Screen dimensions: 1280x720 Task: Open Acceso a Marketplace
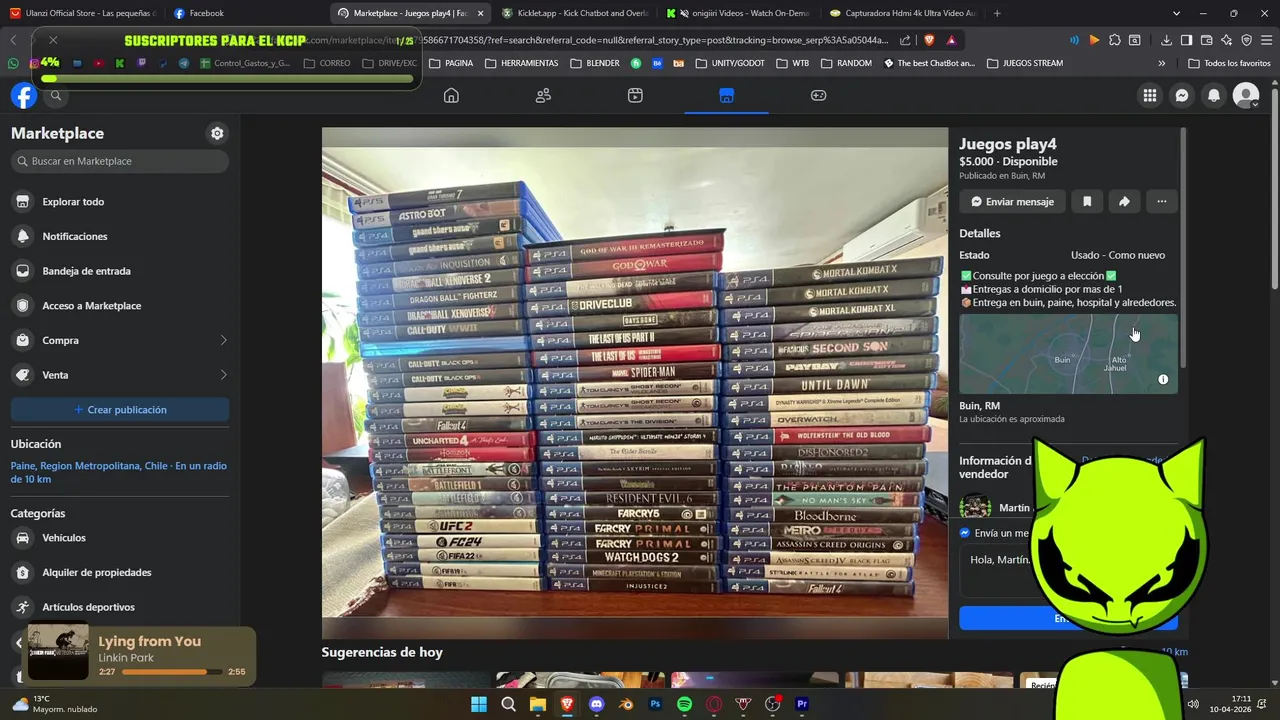tap(120, 306)
